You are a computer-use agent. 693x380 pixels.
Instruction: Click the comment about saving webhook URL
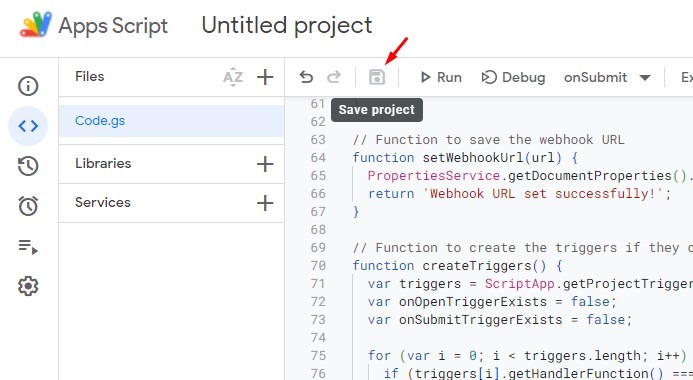(488, 140)
